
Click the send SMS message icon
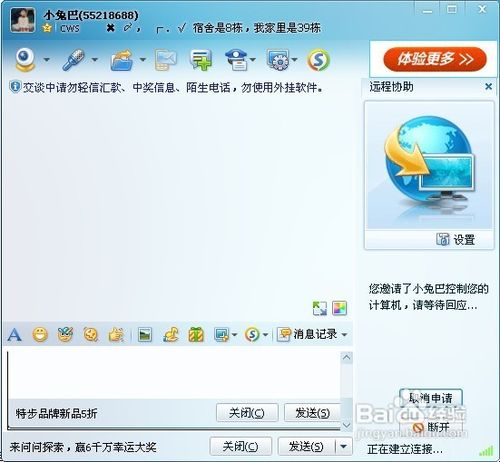pos(165,60)
